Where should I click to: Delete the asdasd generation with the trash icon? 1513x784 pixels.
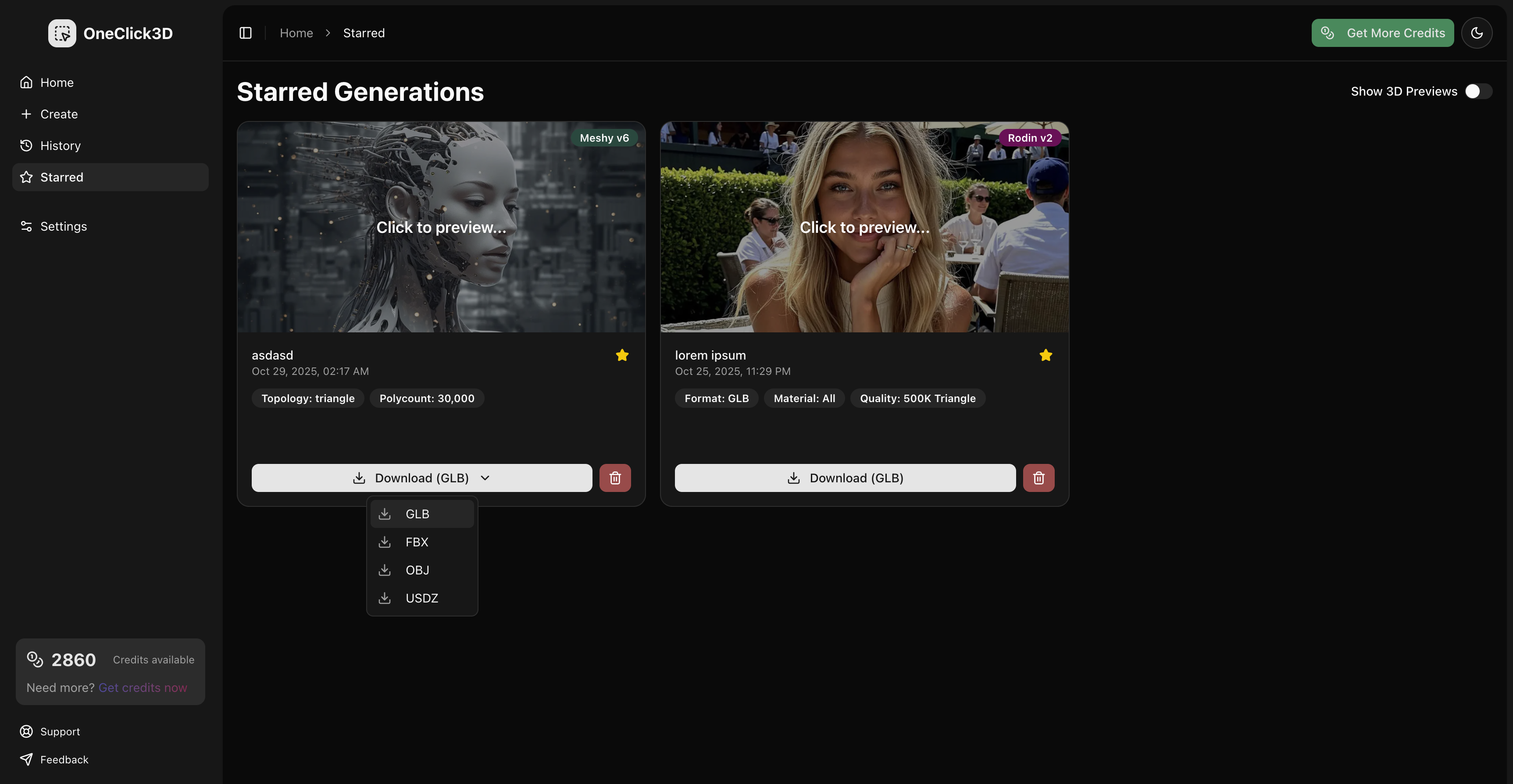pos(615,478)
